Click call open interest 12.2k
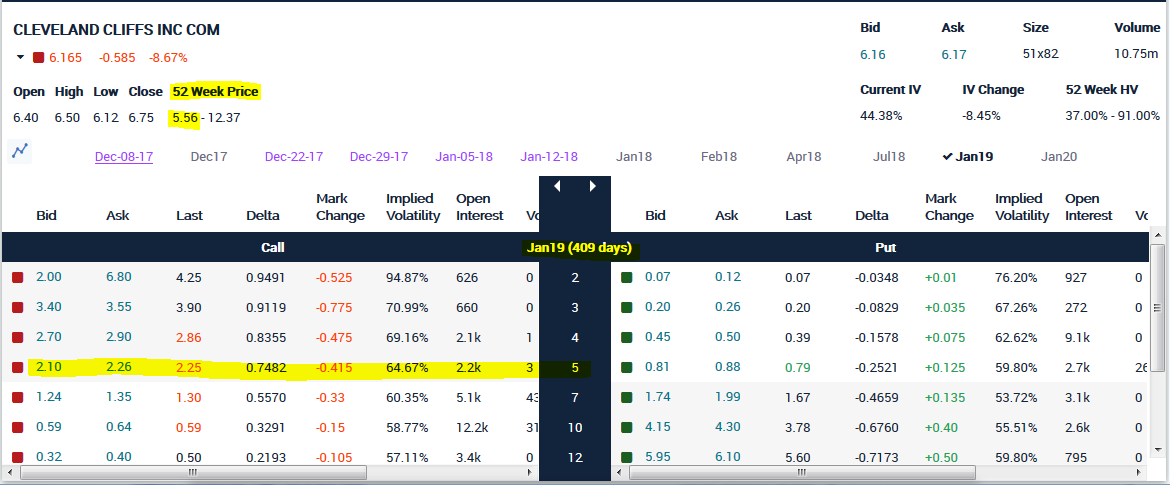The image size is (1170, 485). [472, 427]
